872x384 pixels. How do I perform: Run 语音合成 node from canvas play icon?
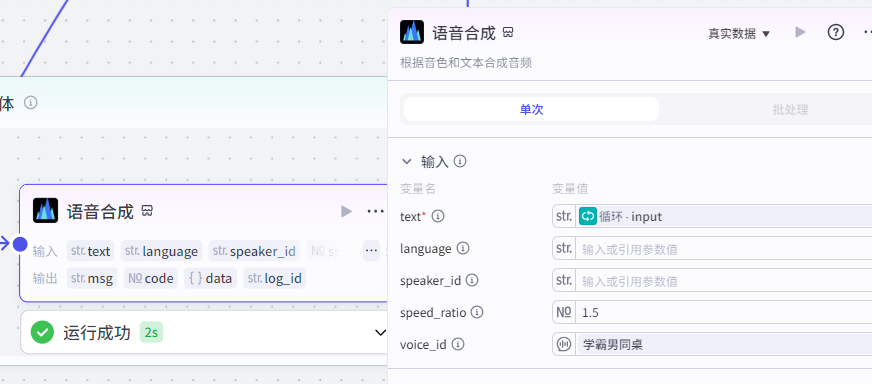click(346, 211)
